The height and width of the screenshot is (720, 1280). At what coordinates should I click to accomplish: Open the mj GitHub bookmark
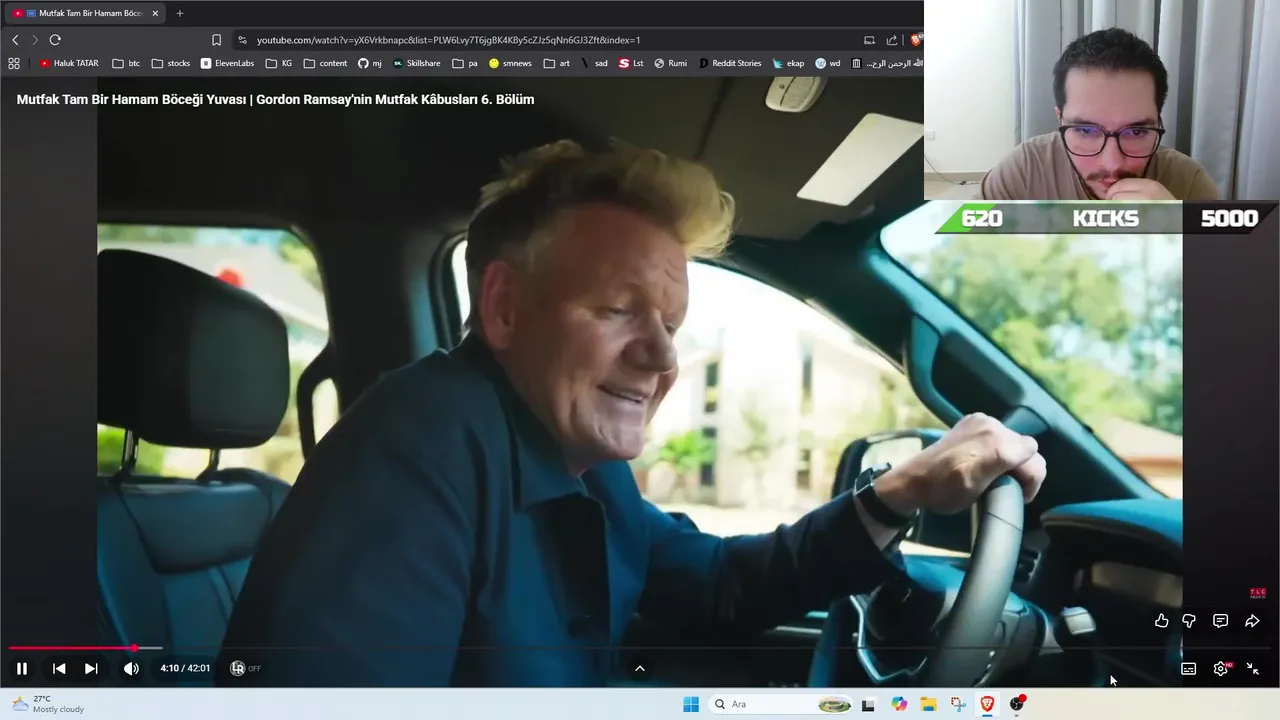(370, 63)
